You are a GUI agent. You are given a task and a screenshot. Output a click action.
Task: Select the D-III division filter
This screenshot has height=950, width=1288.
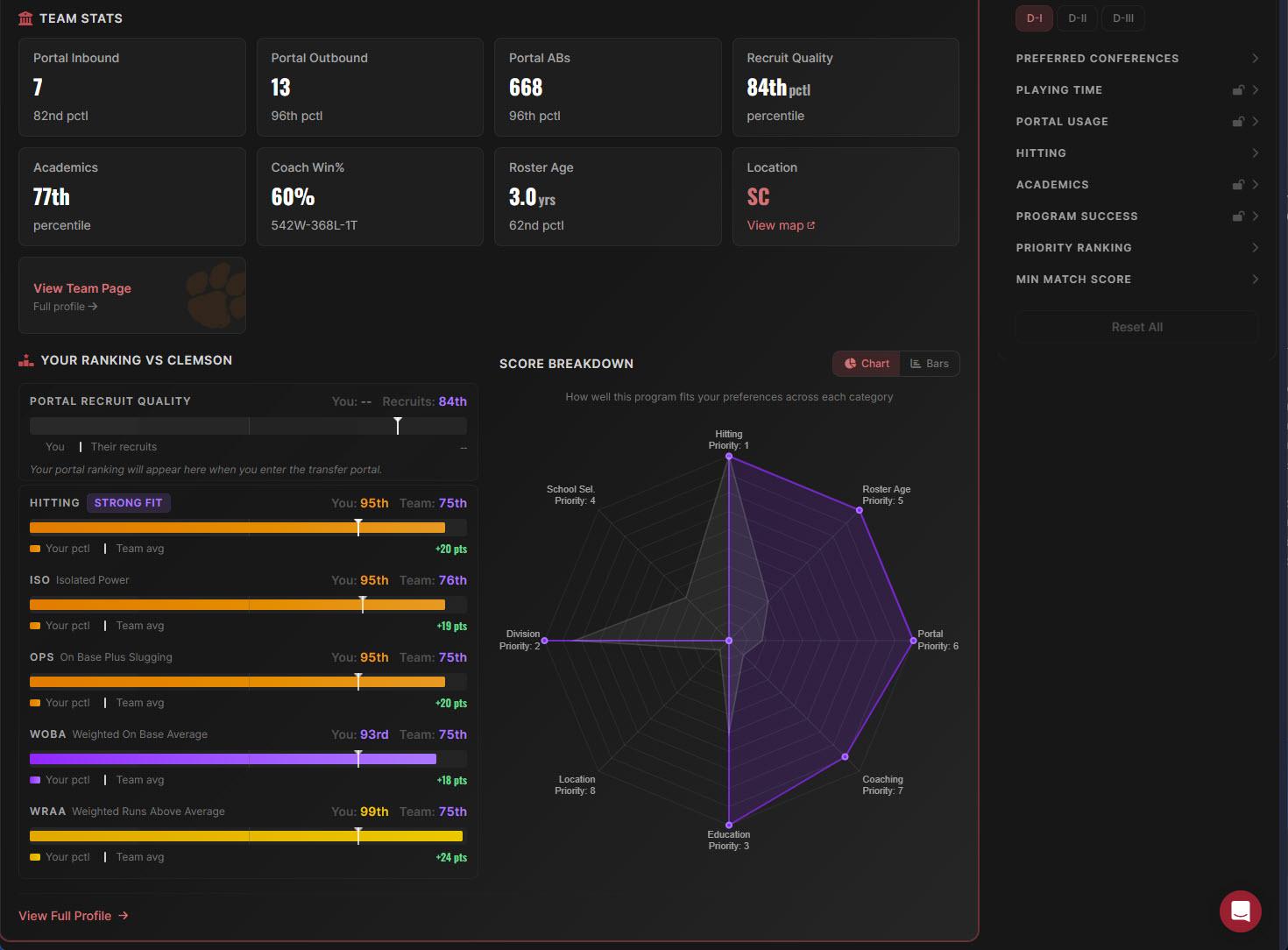(x=1122, y=18)
